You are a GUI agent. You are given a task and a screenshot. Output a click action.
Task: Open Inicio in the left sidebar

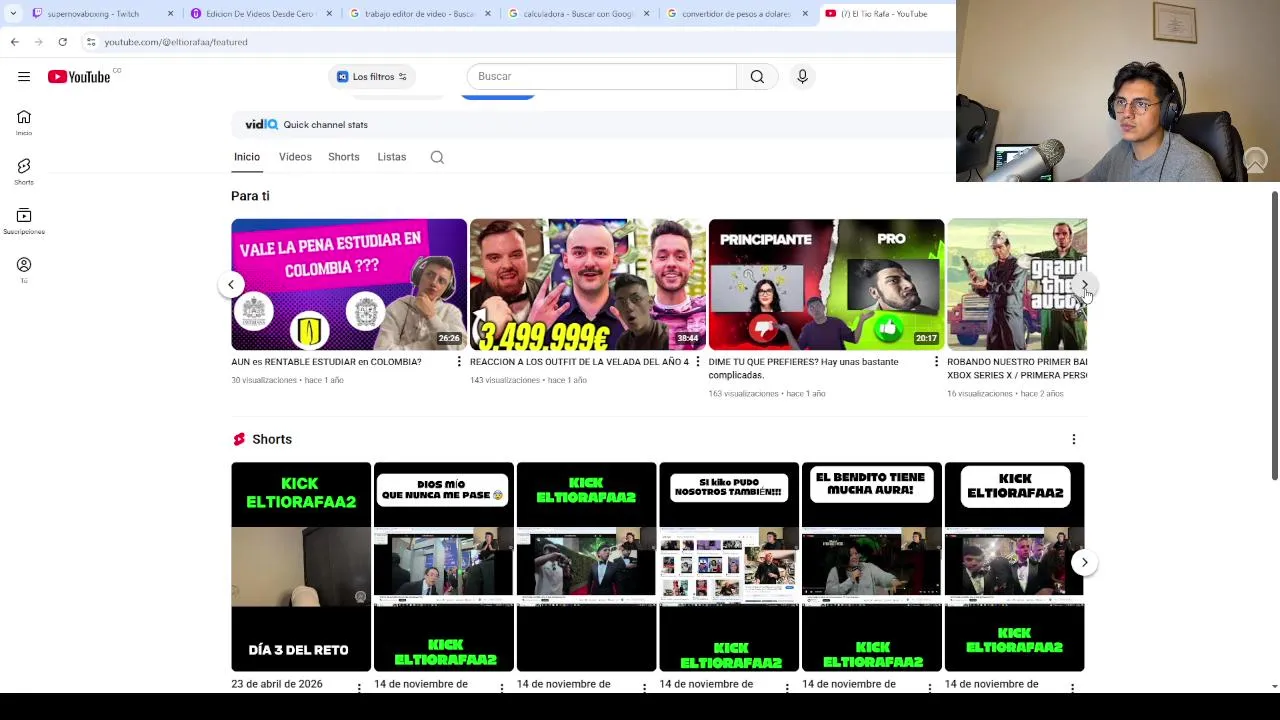[x=24, y=122]
